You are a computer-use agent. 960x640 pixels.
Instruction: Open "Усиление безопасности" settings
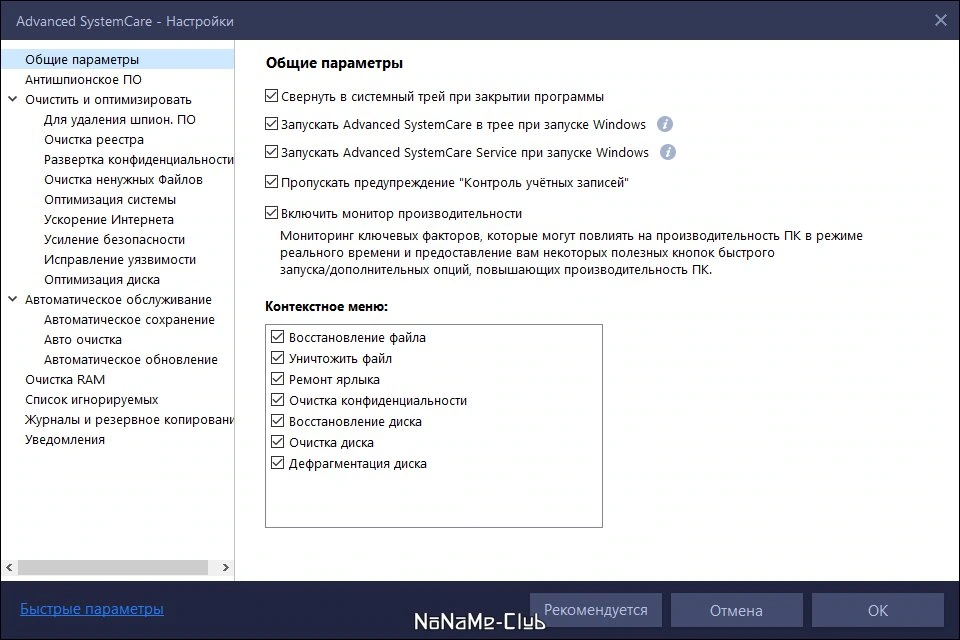[114, 239]
